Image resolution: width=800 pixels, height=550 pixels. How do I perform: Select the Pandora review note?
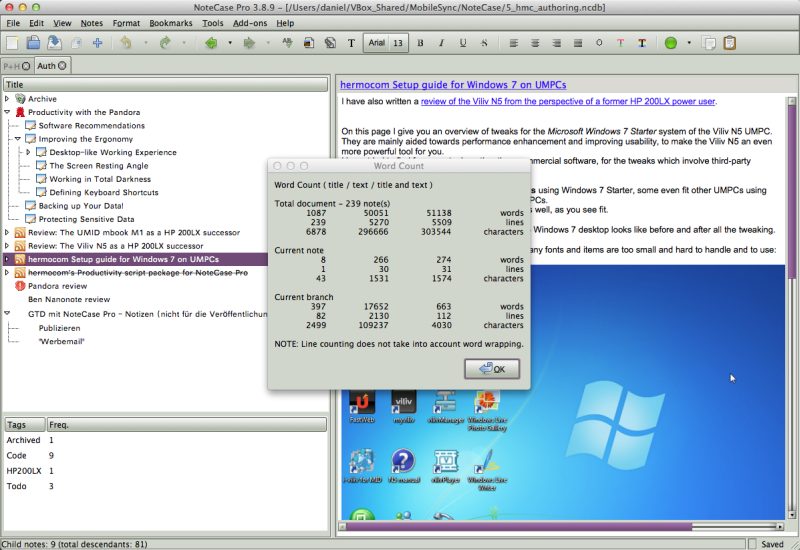click(x=57, y=286)
